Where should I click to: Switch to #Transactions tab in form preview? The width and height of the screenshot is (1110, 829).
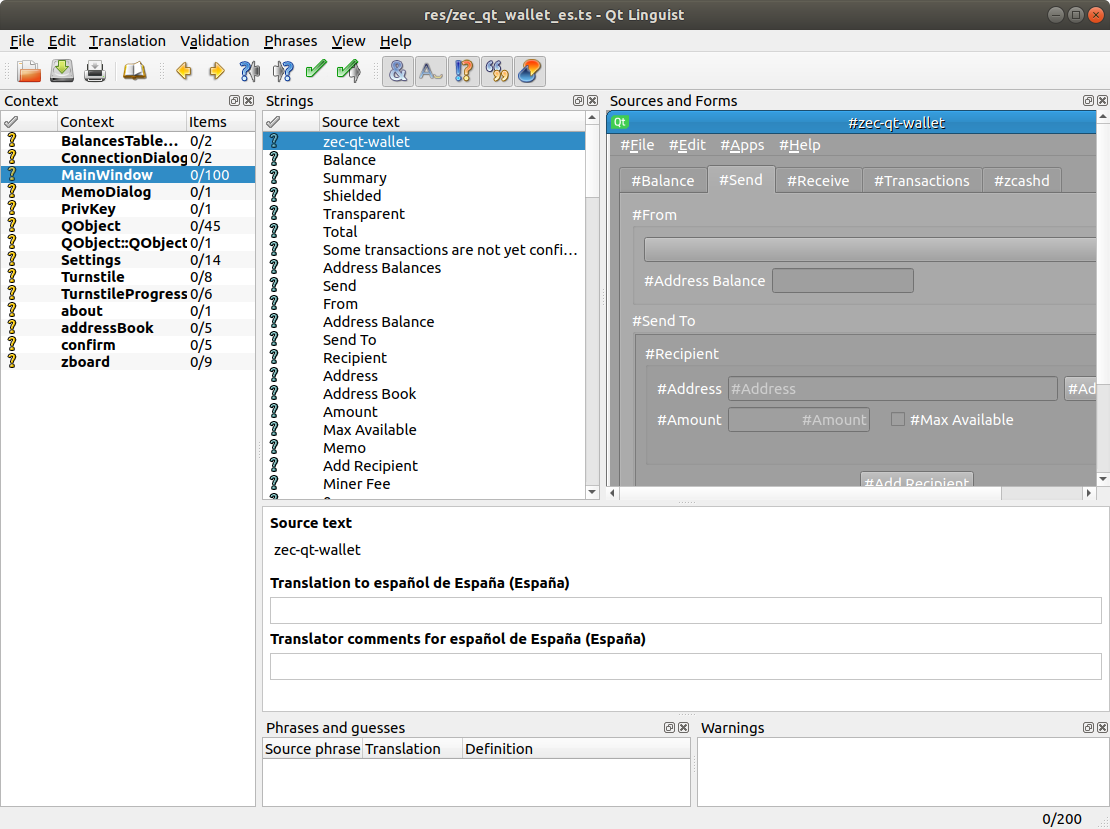coord(922,181)
